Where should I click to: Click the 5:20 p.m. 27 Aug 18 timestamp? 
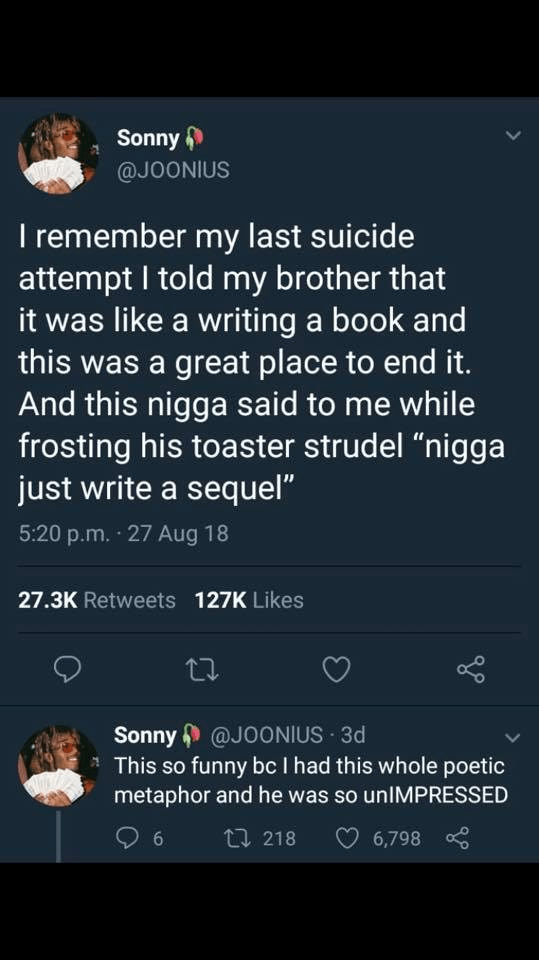click(123, 534)
